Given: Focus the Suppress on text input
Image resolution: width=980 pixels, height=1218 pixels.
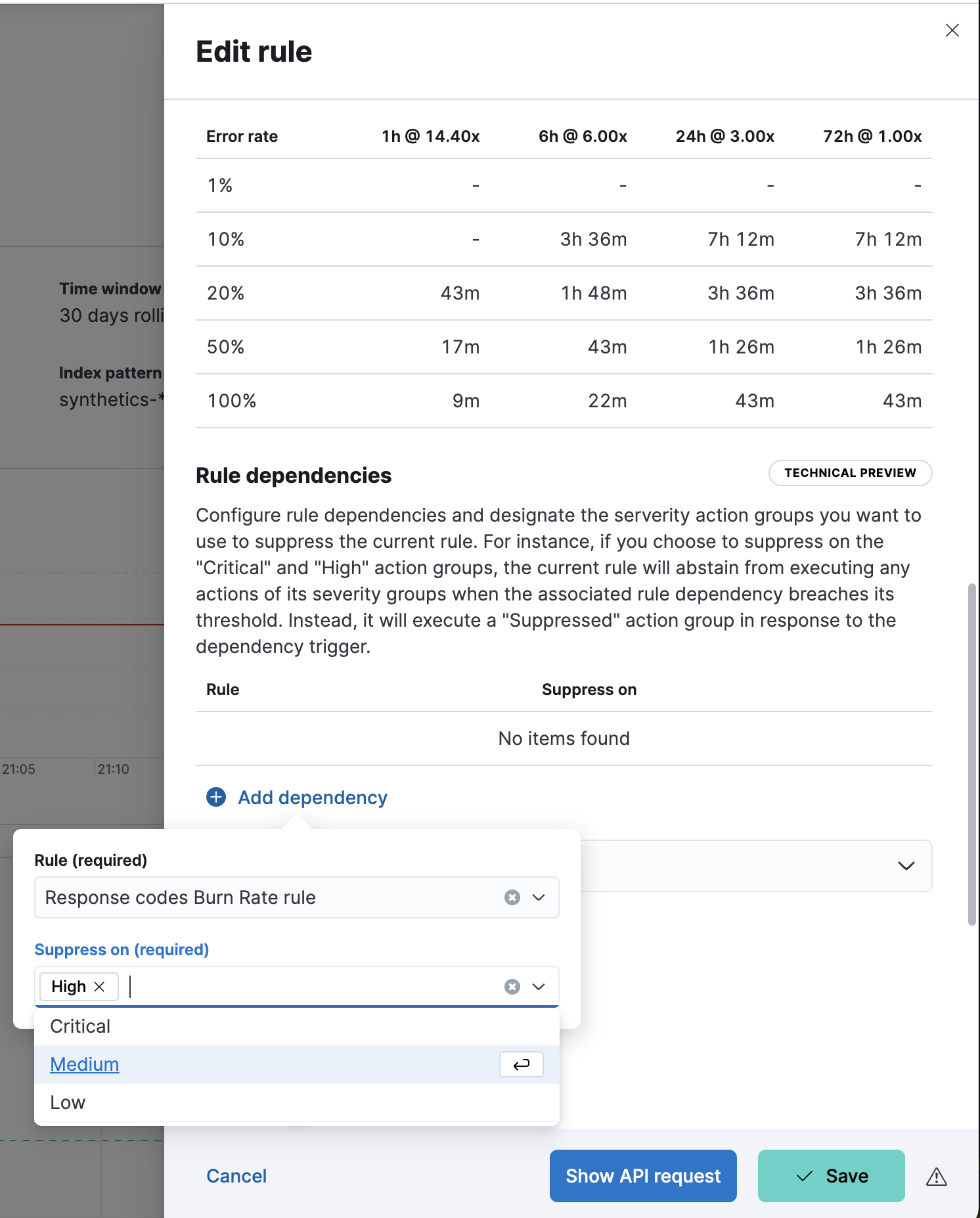Looking at the screenshot, I should [x=309, y=987].
